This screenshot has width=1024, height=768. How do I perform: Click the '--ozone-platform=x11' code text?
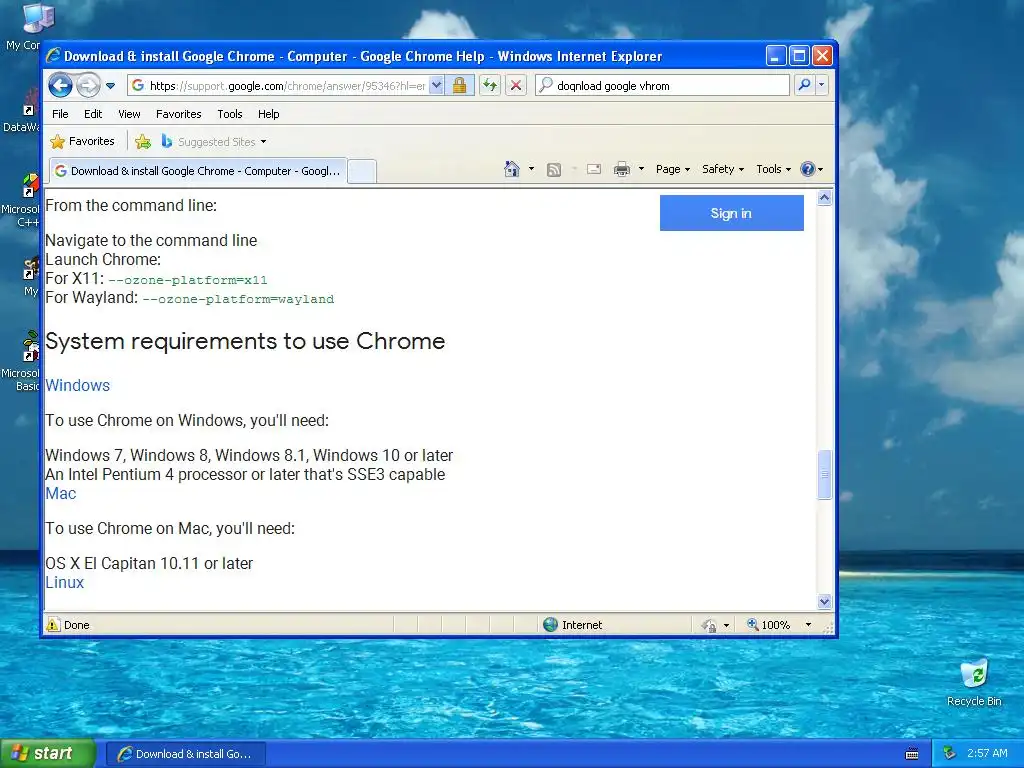187,280
